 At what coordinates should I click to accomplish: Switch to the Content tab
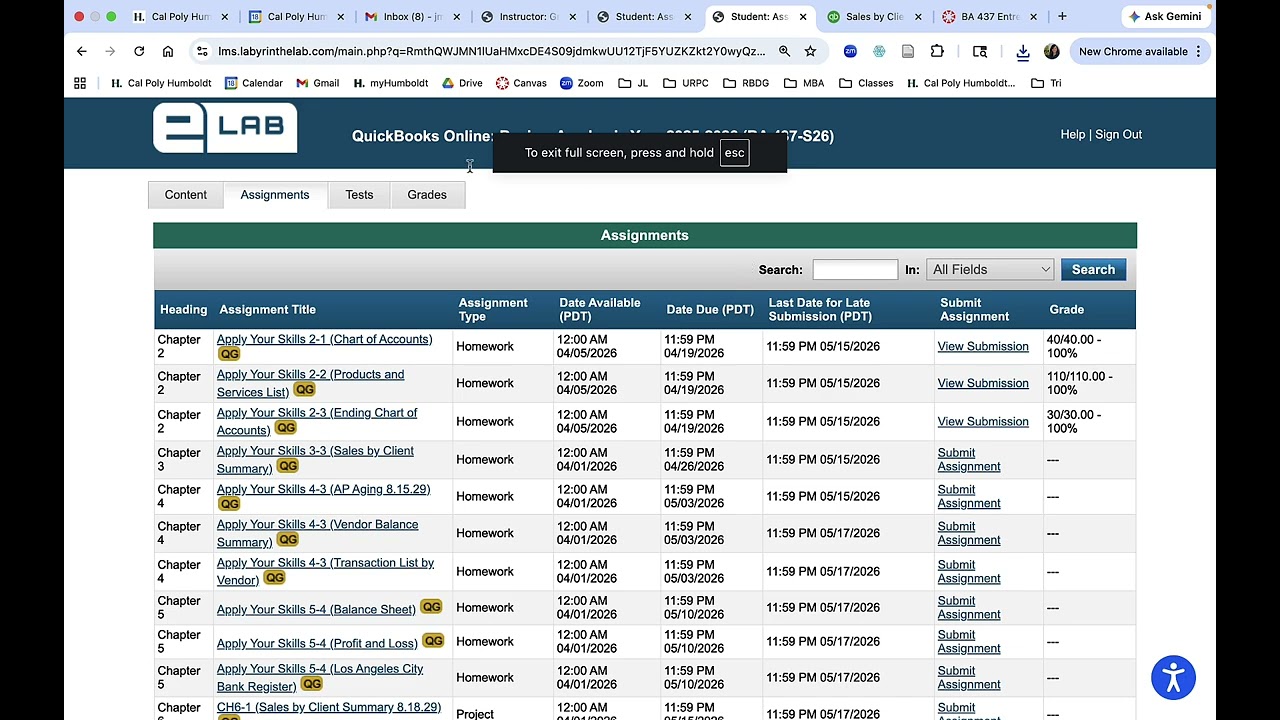click(186, 195)
